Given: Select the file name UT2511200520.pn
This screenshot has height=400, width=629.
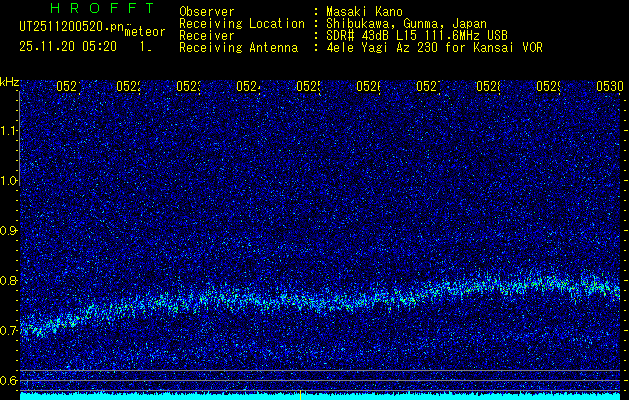Looking at the screenshot, I should pos(71,27).
